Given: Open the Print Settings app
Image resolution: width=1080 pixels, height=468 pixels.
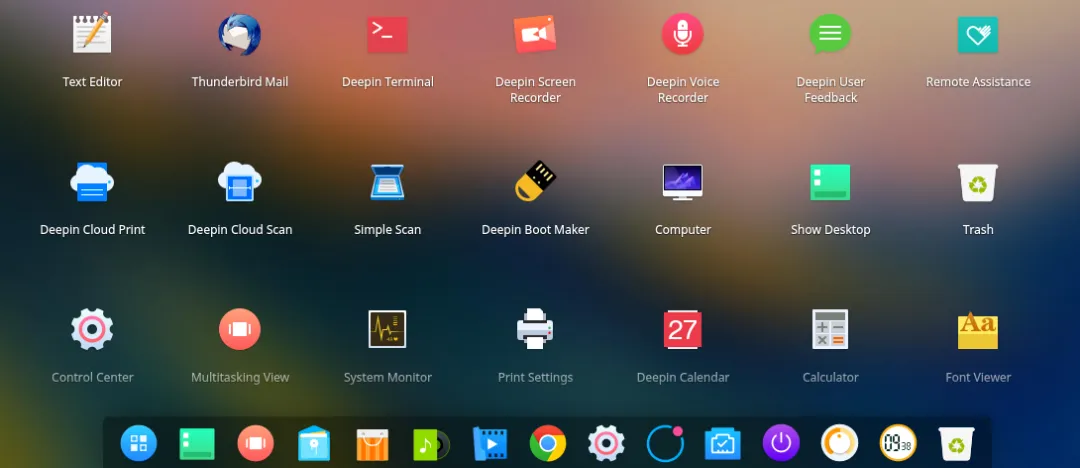Looking at the screenshot, I should [x=535, y=329].
